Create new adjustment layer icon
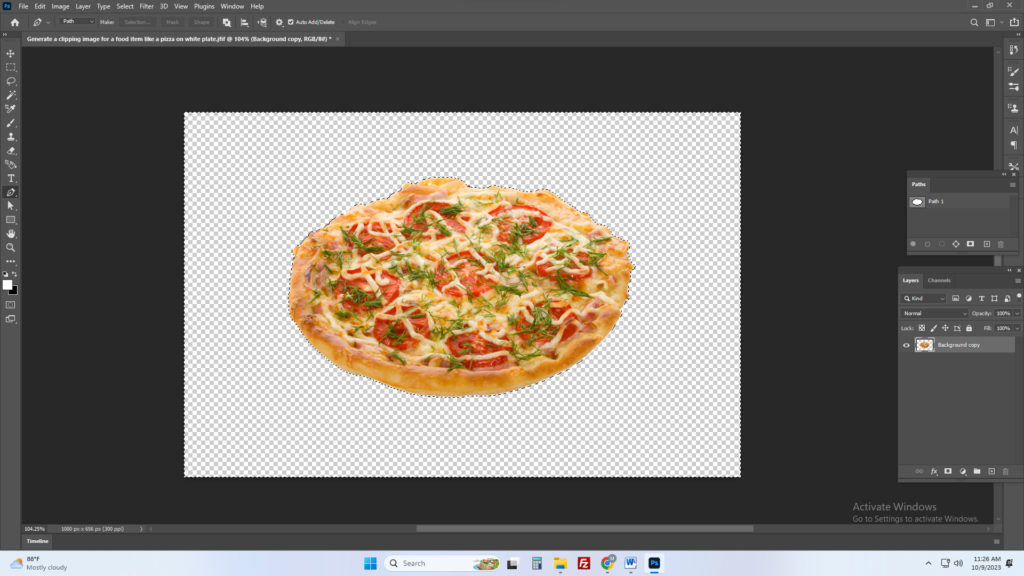Viewport: 1024px width, 576px height. pos(963,472)
